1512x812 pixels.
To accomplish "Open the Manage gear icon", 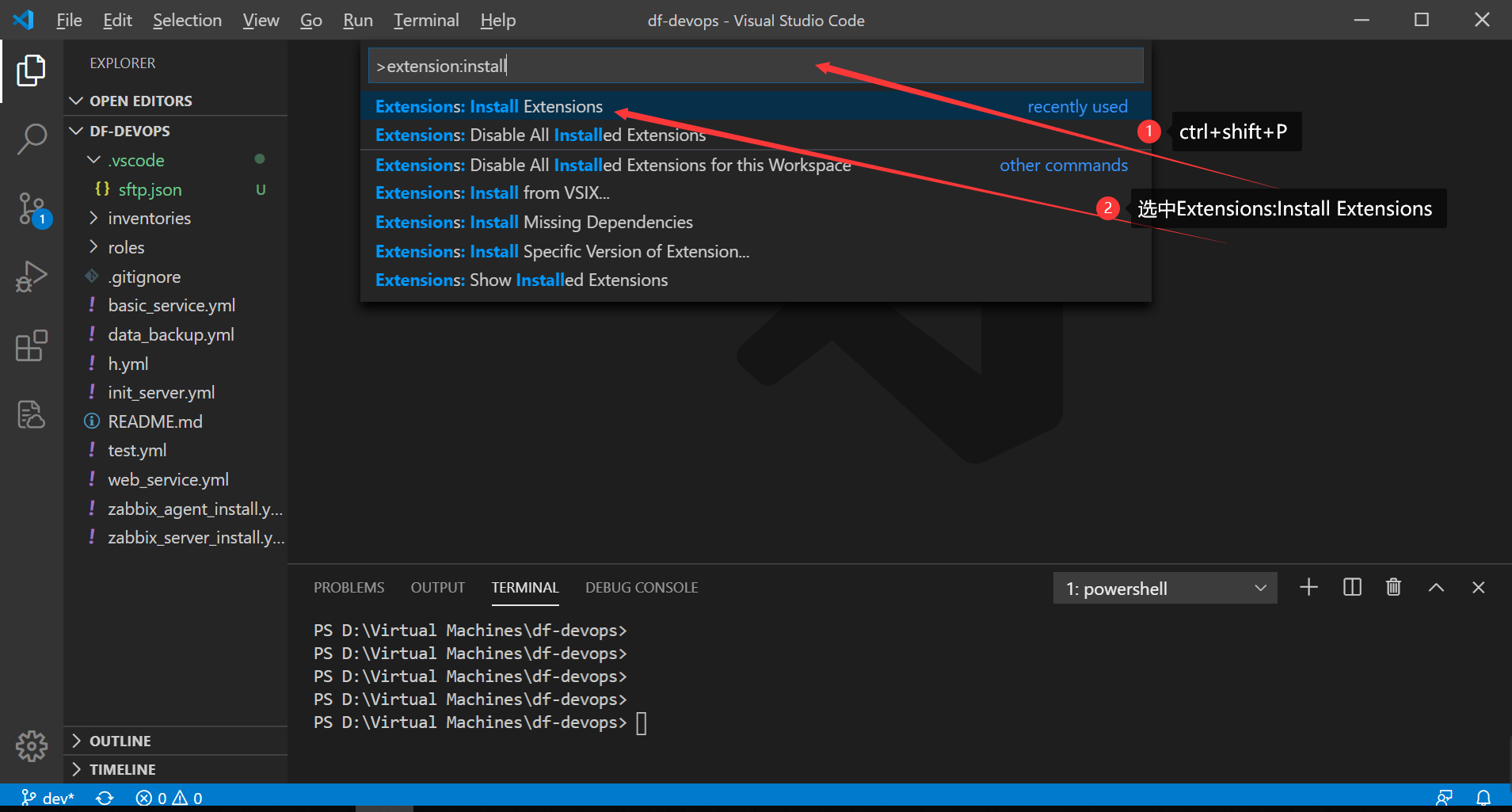I will click(x=31, y=745).
